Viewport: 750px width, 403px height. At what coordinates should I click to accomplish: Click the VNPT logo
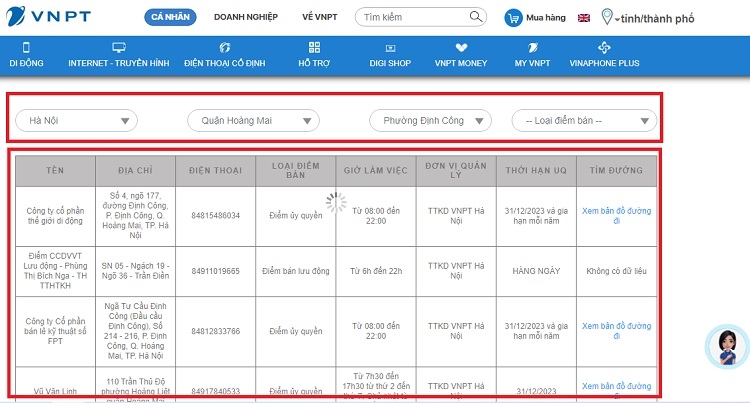(48, 16)
